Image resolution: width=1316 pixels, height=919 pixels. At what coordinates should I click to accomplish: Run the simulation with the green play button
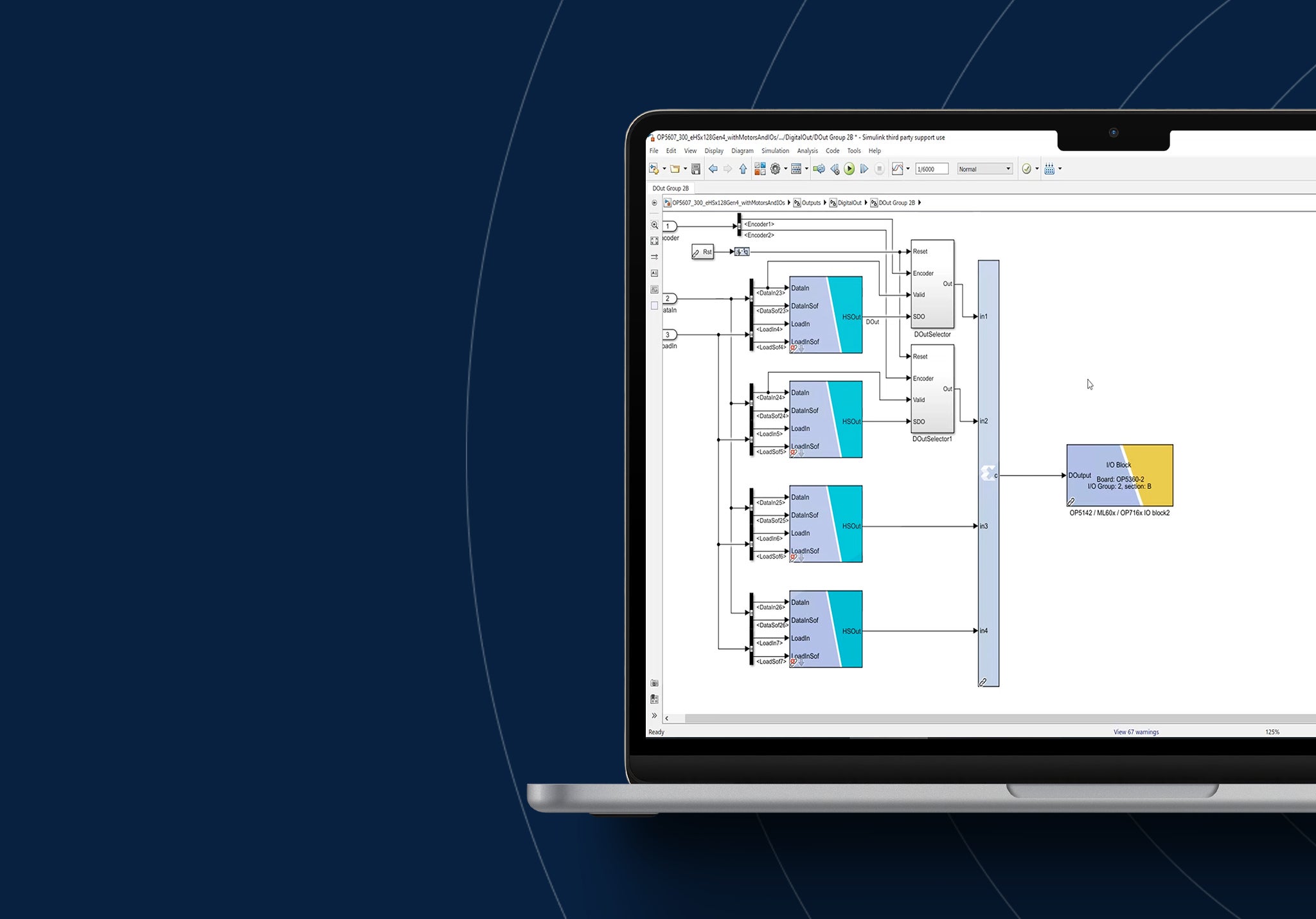(849, 168)
